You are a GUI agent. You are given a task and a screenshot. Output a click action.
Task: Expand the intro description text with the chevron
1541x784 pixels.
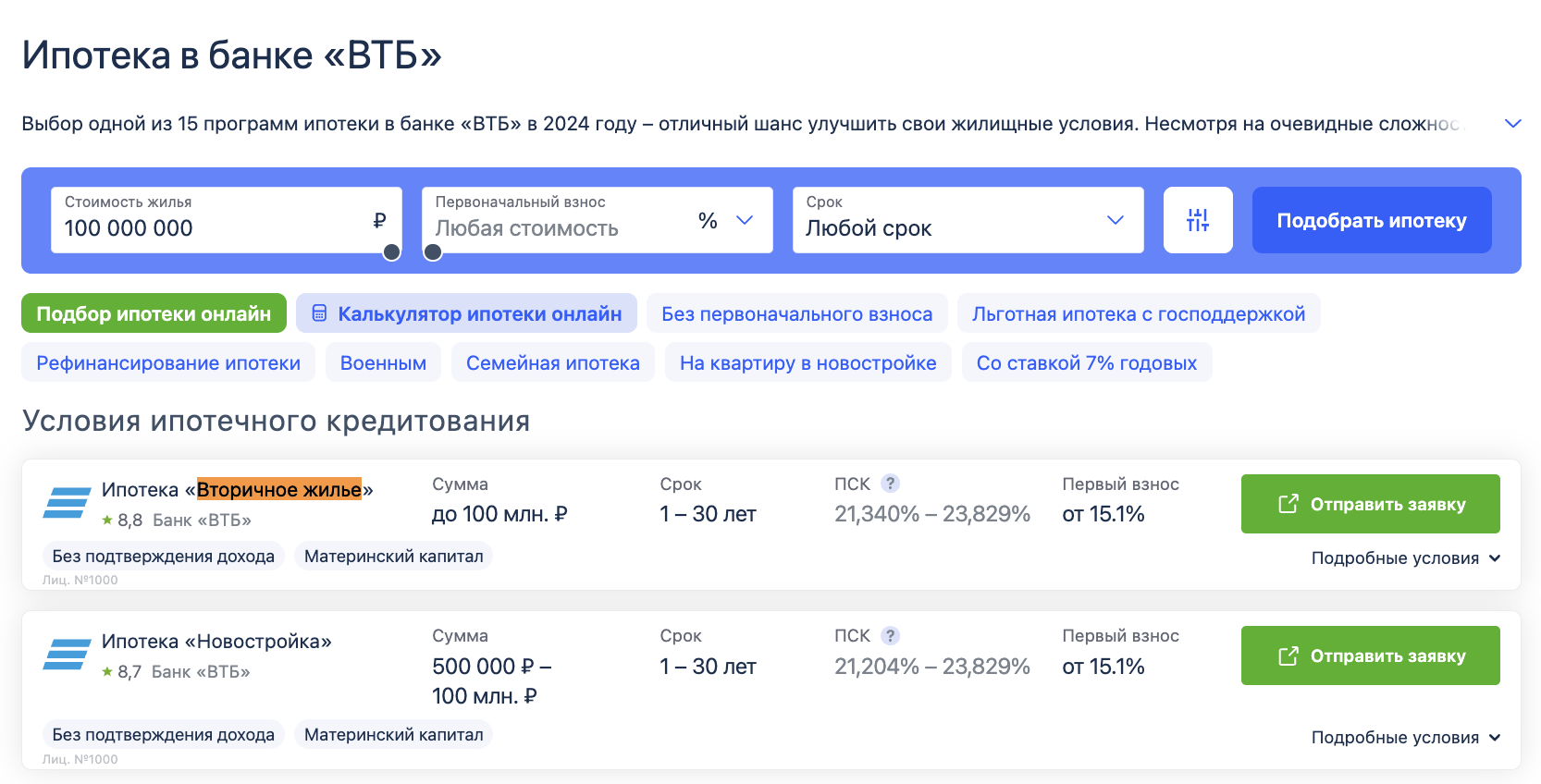point(1513,124)
